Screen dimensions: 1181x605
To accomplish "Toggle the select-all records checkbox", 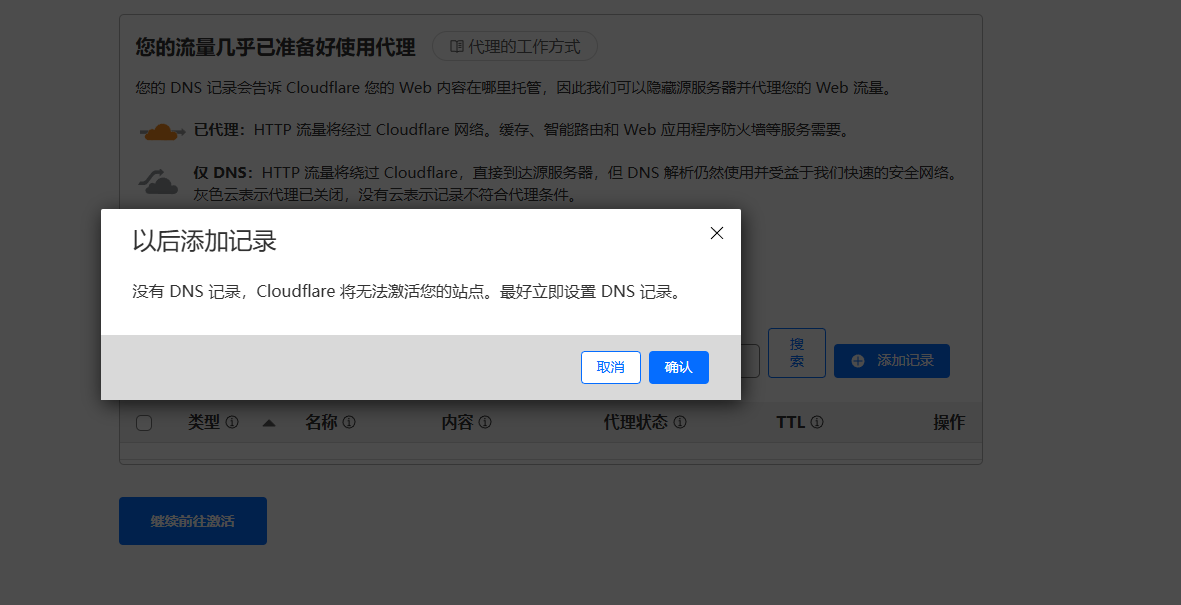I will point(144,423).
